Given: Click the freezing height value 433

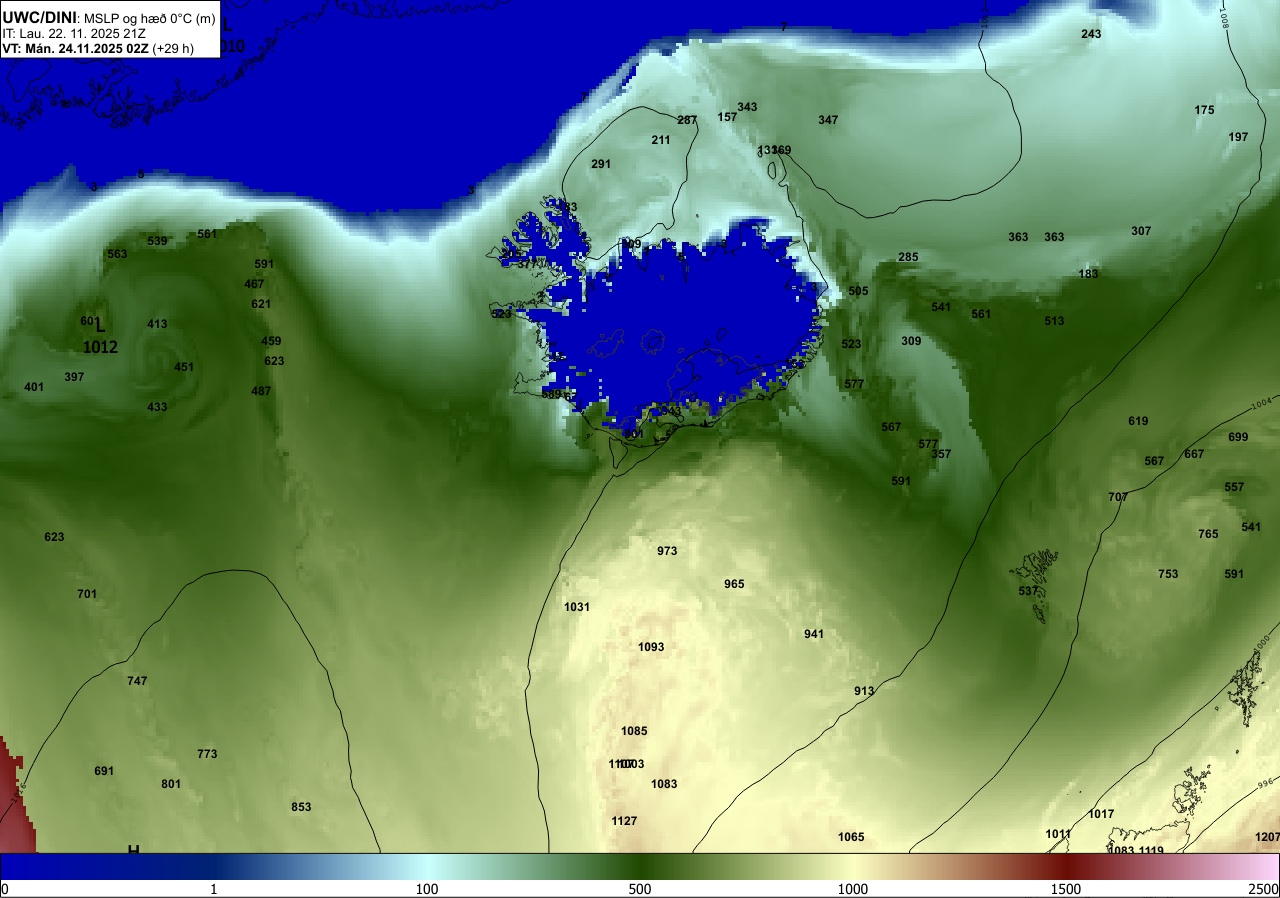Looking at the screenshot, I should pos(157,407).
